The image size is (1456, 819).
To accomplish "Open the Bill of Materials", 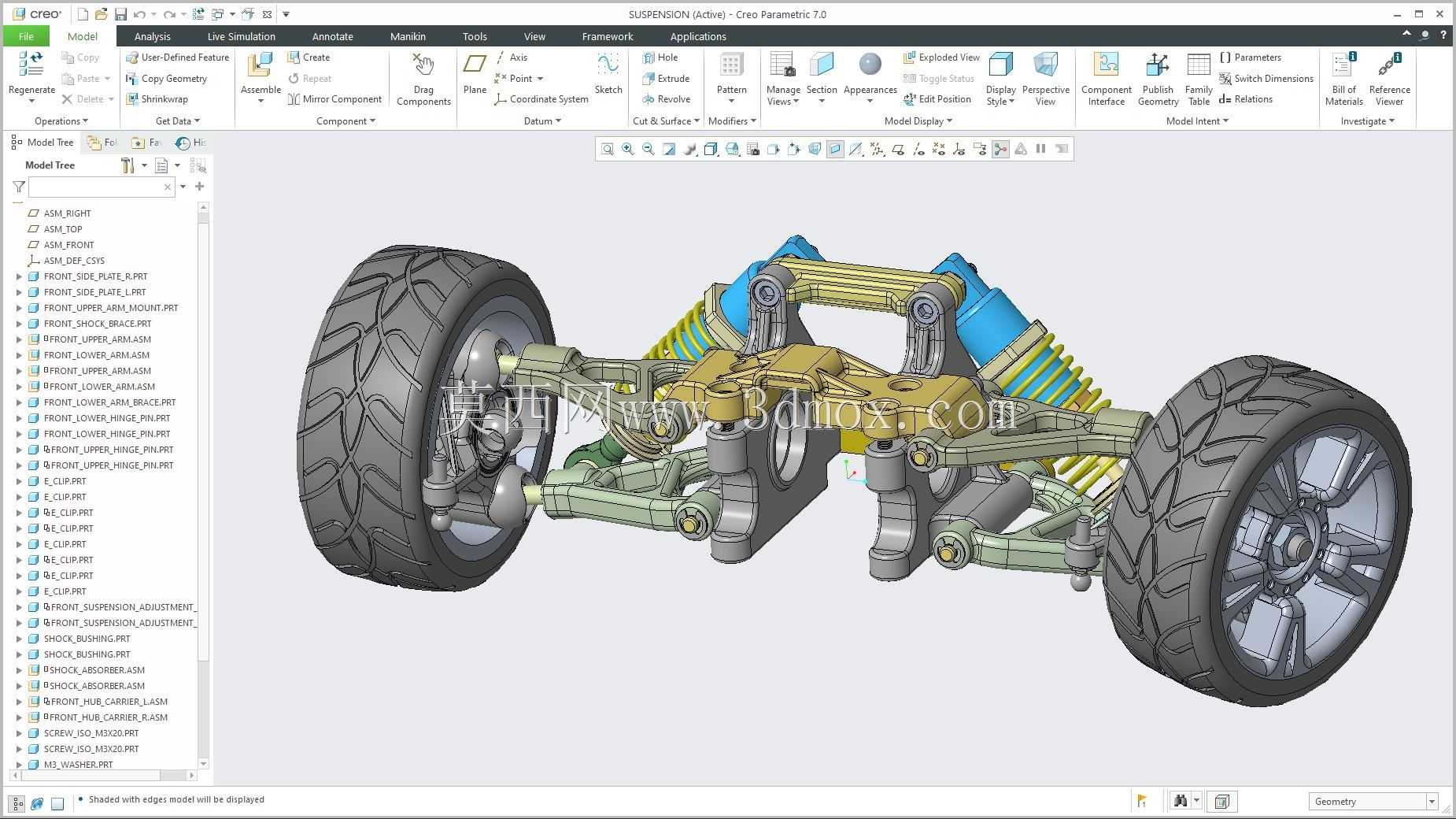I will [1343, 79].
